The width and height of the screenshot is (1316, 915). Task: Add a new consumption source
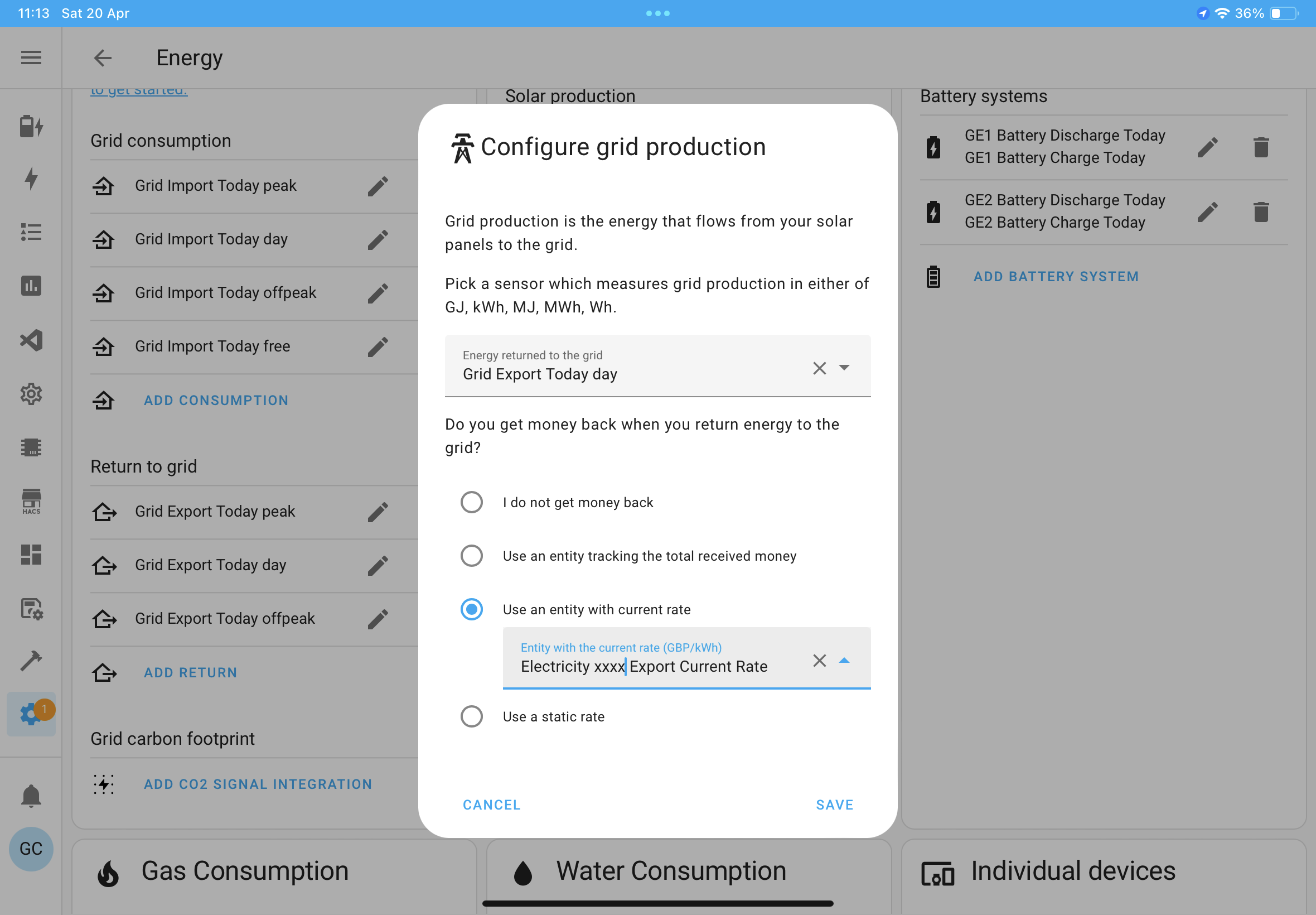point(216,400)
